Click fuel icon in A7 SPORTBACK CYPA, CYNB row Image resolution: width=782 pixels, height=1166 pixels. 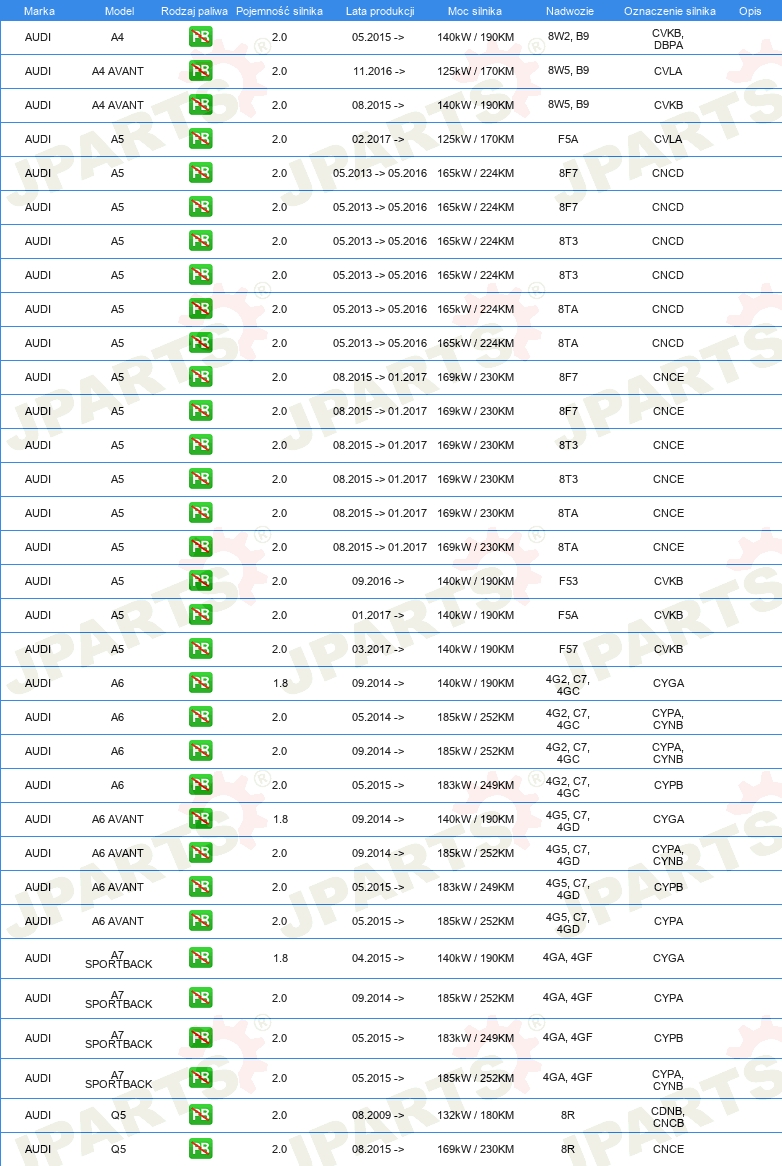coord(201,1078)
